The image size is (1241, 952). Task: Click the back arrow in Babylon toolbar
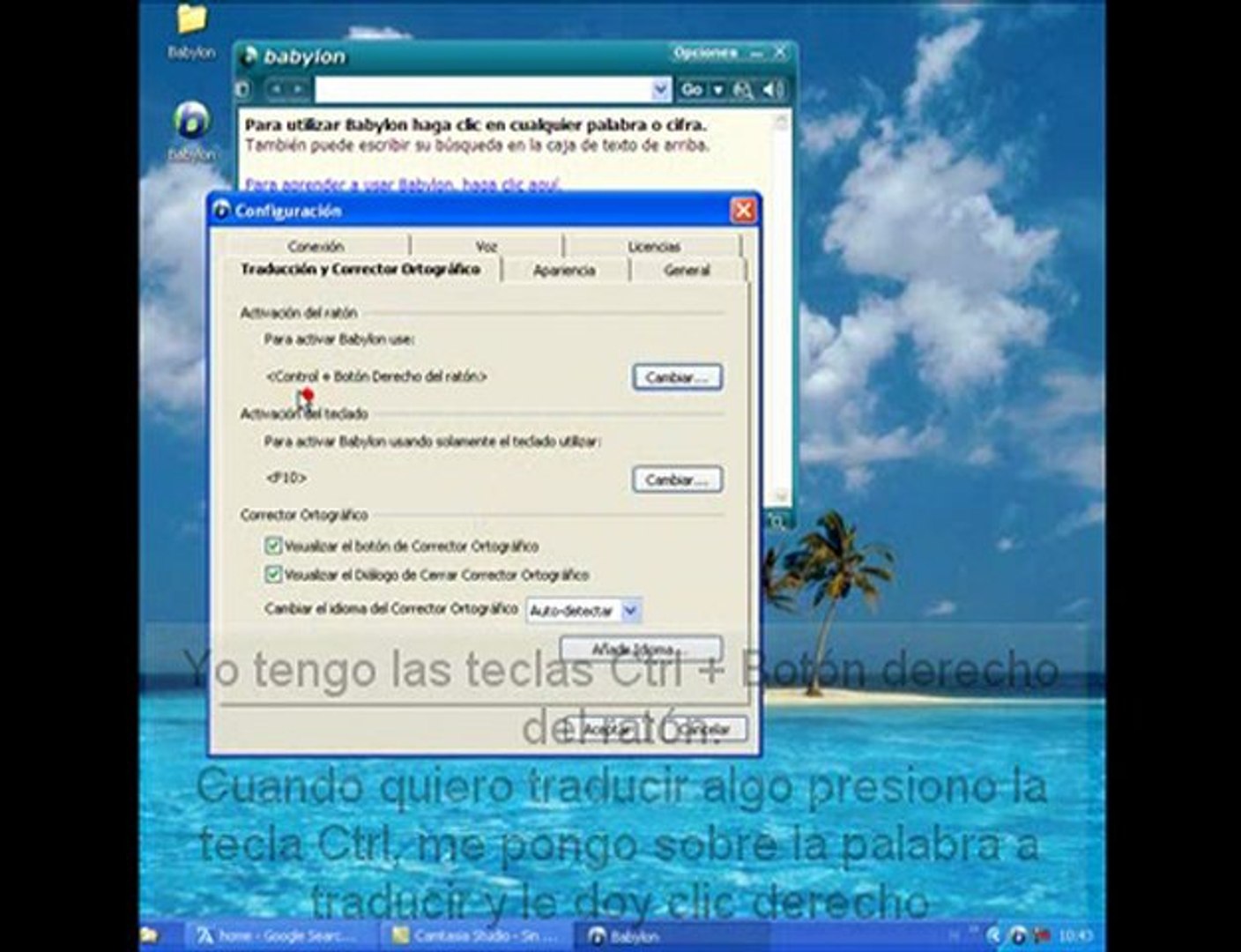tap(277, 89)
